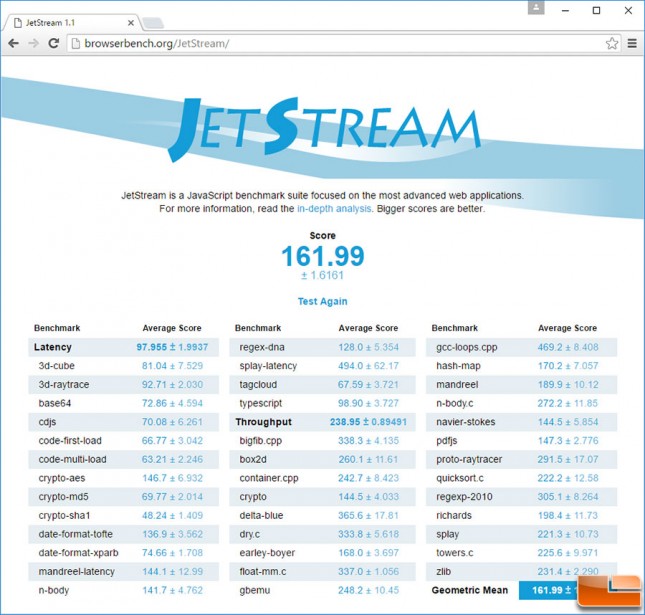
Task: Click the page icon in address bar
Action: [75, 43]
